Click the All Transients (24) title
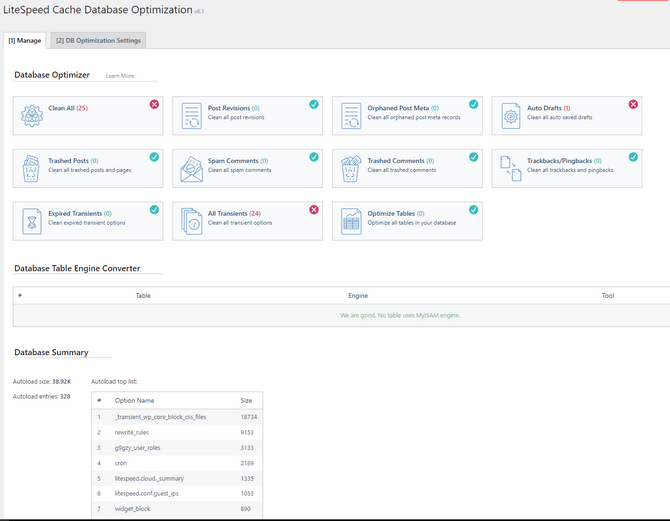 pos(234,213)
